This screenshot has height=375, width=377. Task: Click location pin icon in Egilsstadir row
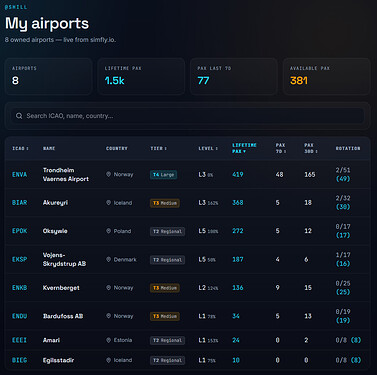coord(108,360)
